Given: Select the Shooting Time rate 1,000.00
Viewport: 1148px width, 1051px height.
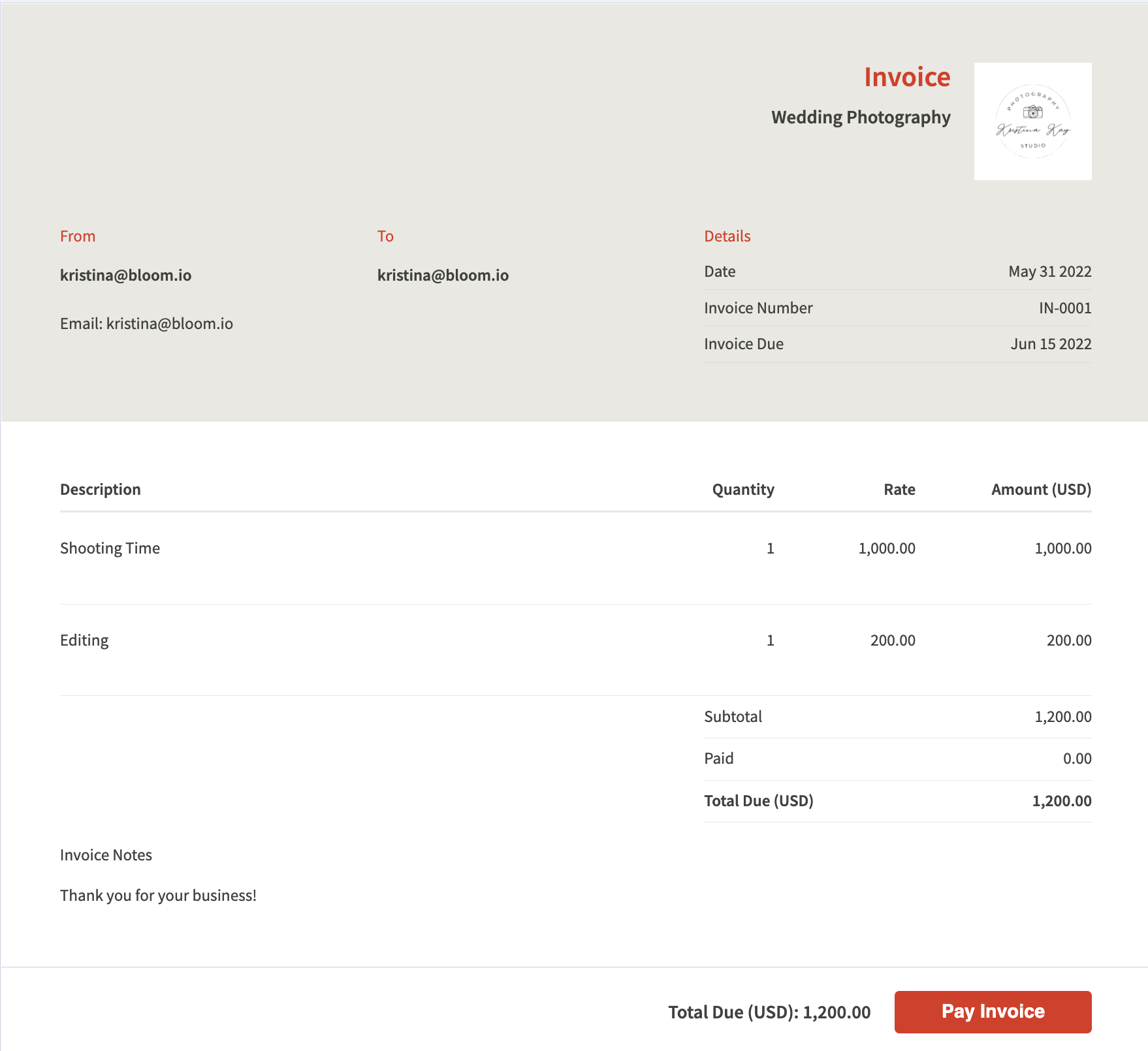Looking at the screenshot, I should coord(887,548).
